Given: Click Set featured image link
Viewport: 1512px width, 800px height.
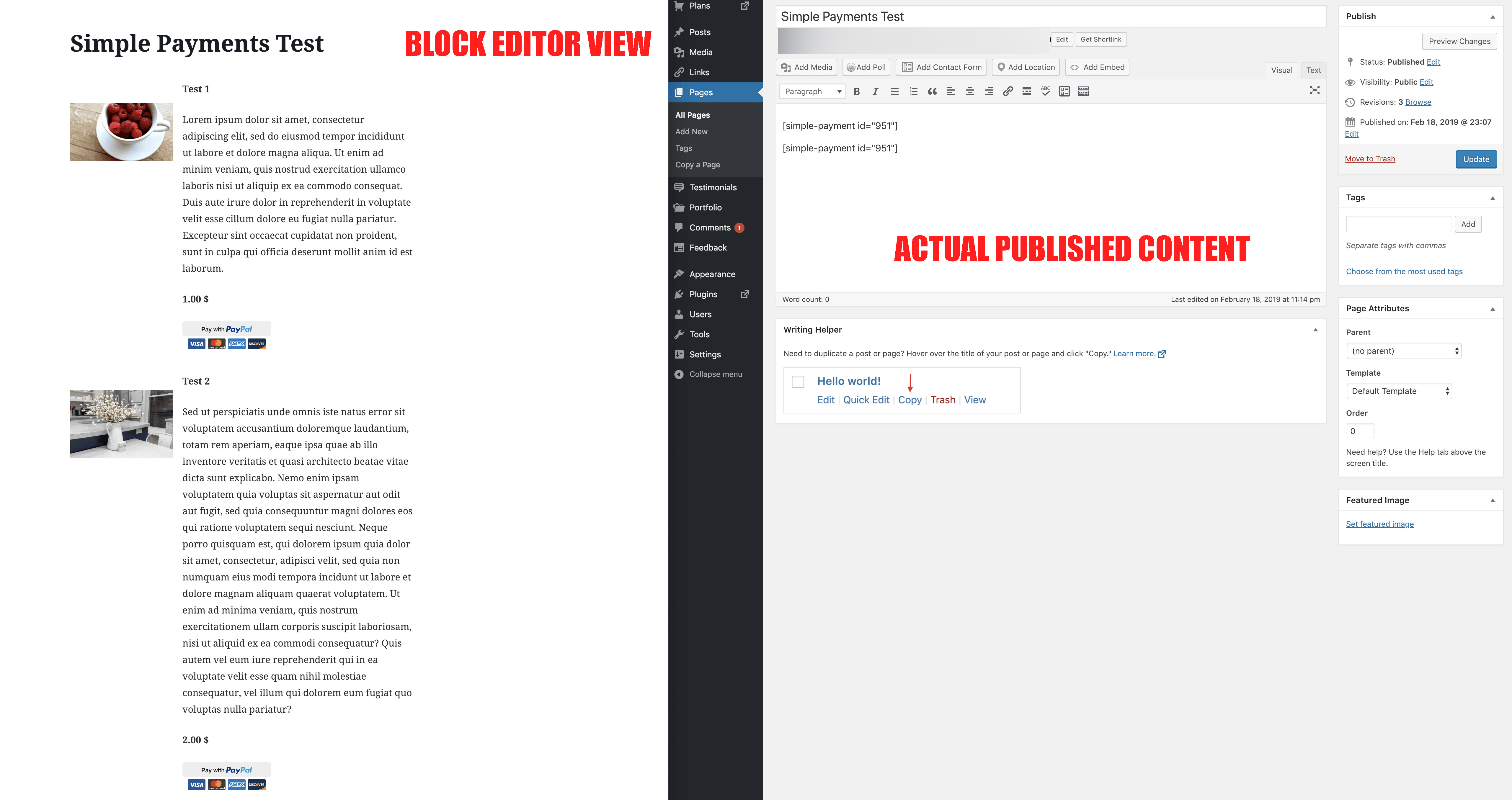Looking at the screenshot, I should 1379,524.
